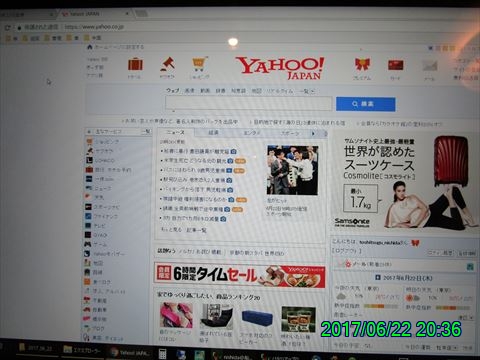The image size is (480, 360).
Task: Click the home icon above the header
Action: point(90,47)
